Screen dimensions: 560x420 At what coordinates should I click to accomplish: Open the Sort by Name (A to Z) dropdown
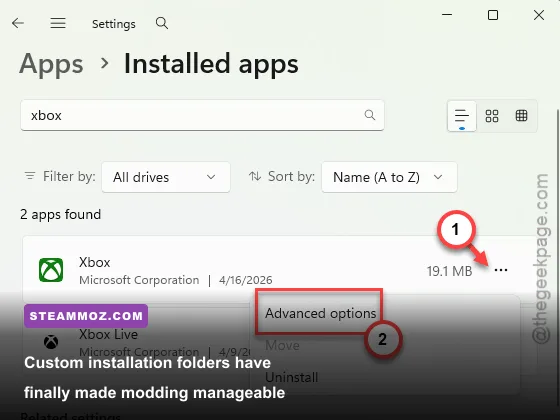[389, 177]
